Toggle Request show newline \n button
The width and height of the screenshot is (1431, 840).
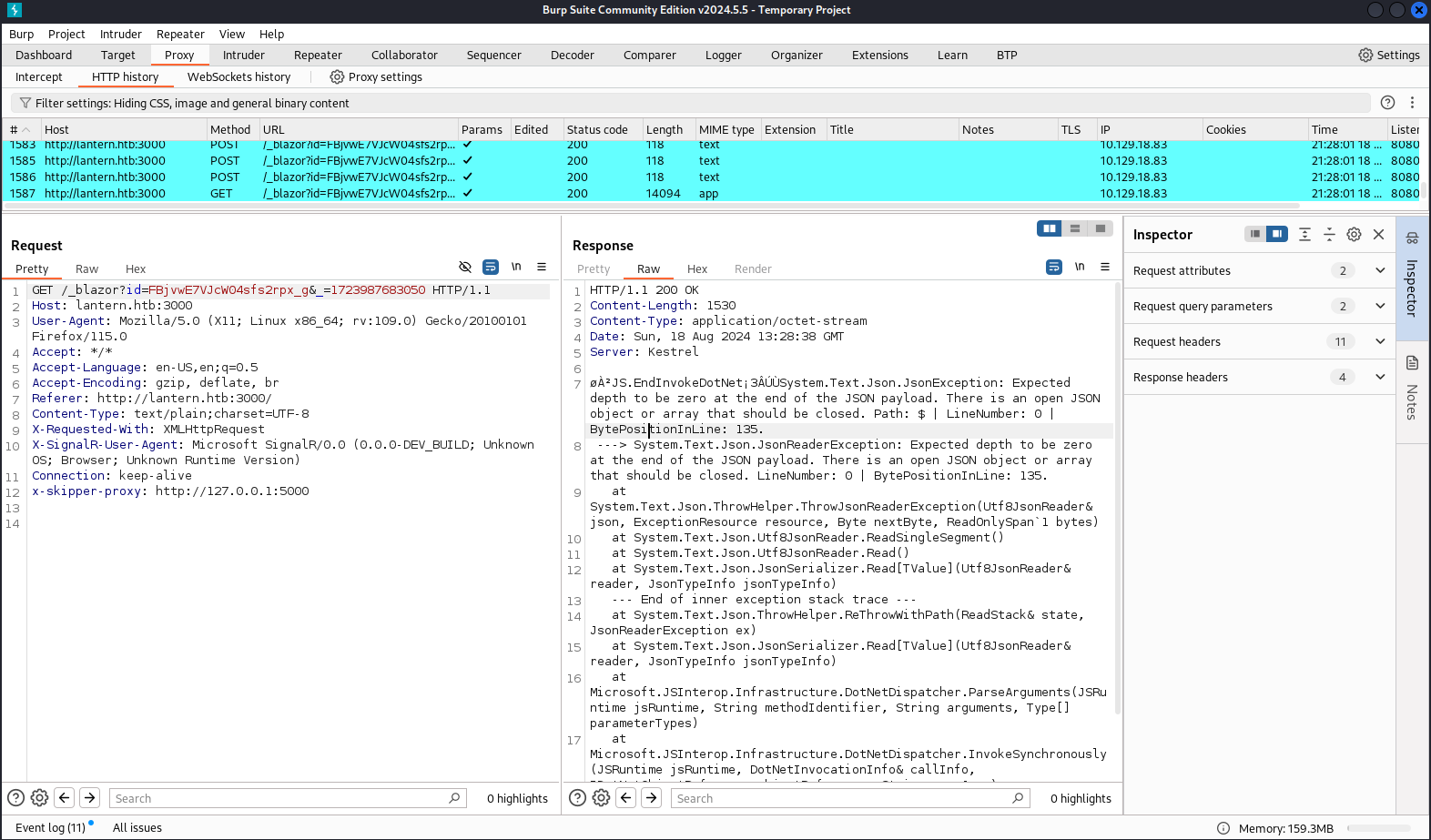tap(516, 267)
